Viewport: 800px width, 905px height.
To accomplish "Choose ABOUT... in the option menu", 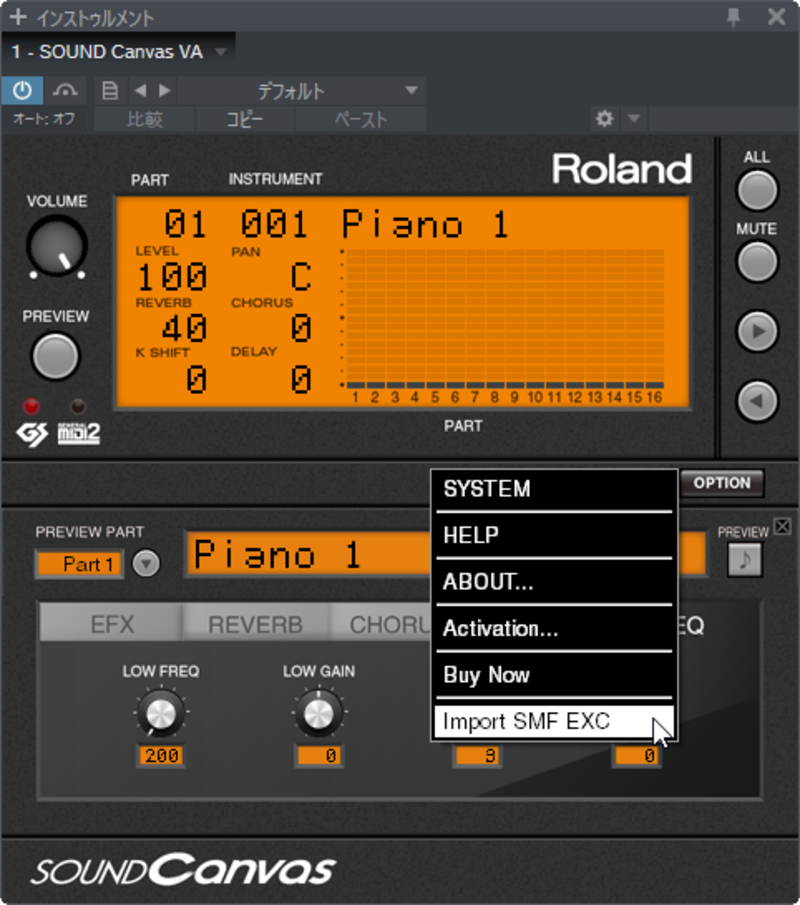I will click(554, 582).
